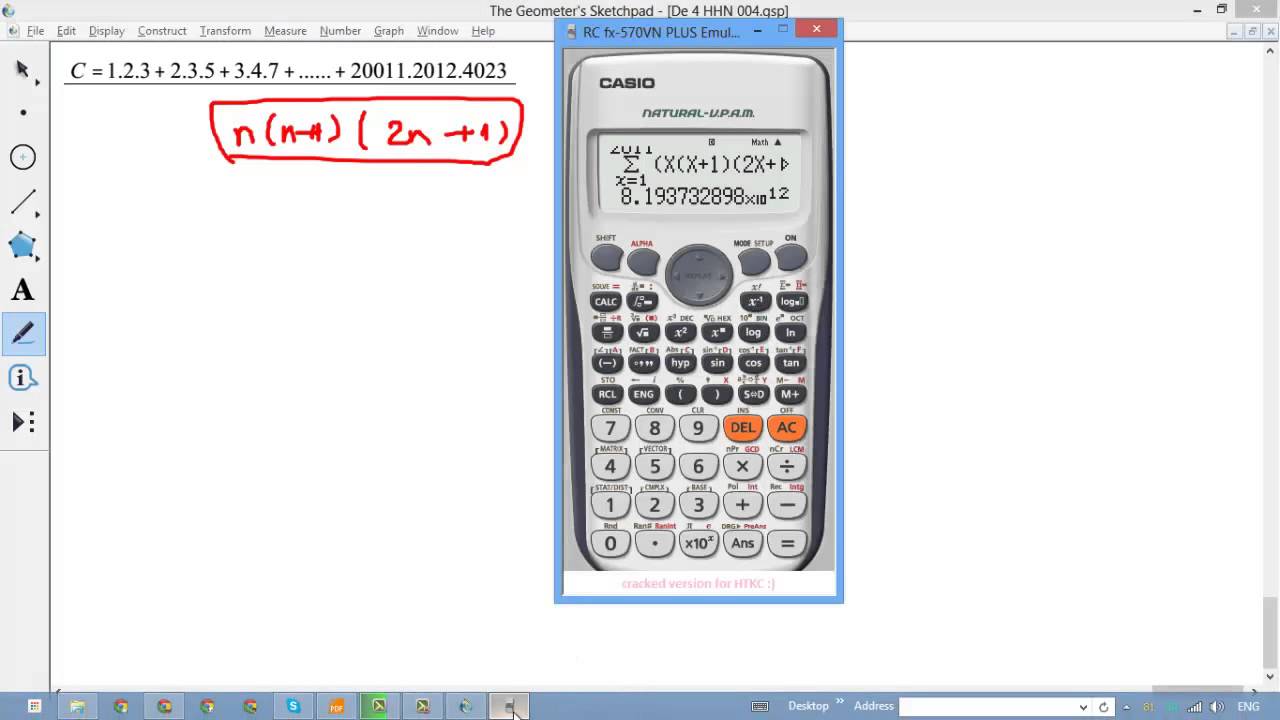Click the M+ key
This screenshot has width=1280, height=720.
(x=791, y=394)
